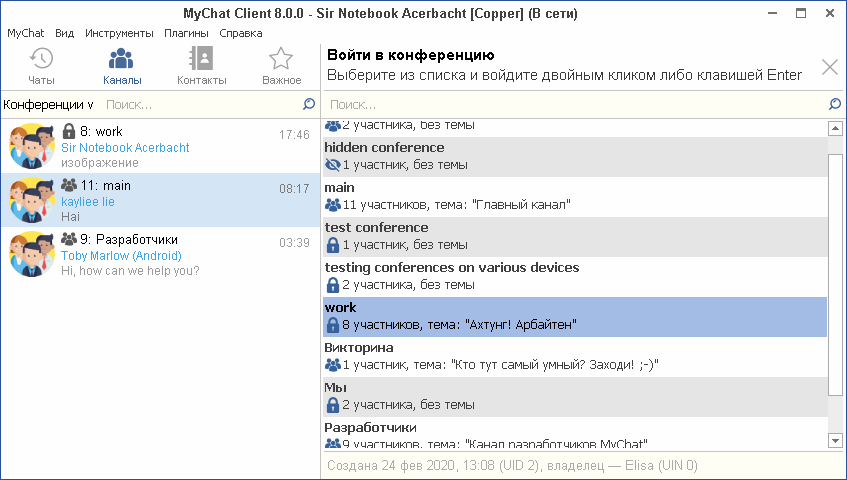This screenshot has width=847, height=480.
Task: Select testing conferences on various devices
Action: (575, 277)
